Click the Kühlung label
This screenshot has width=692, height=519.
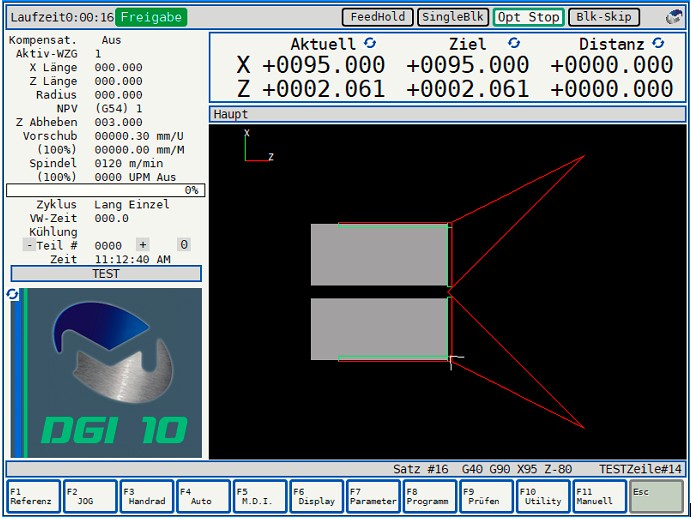[x=53, y=232]
